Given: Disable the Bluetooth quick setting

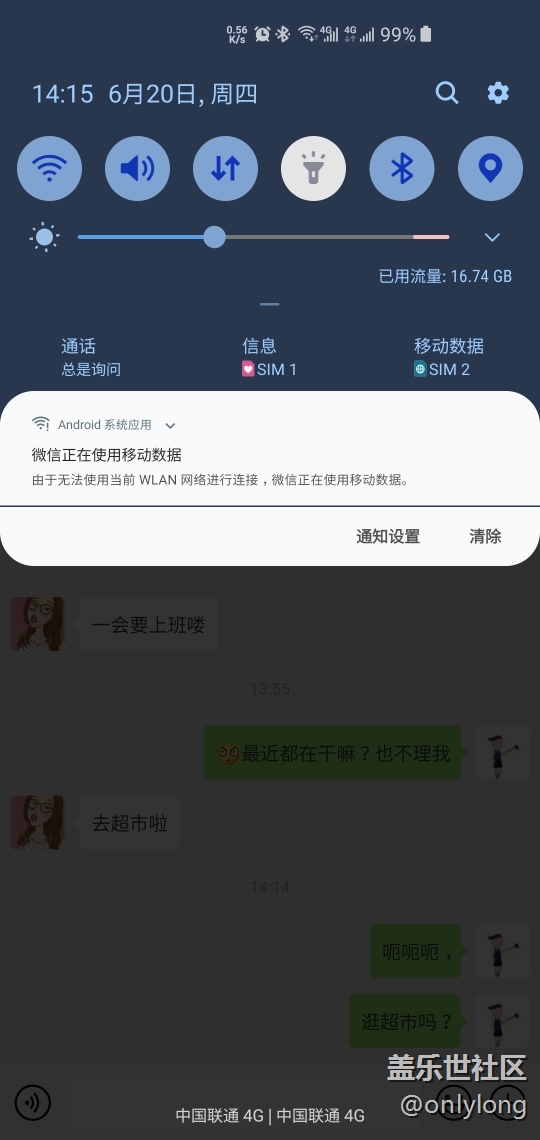Looking at the screenshot, I should (402, 169).
